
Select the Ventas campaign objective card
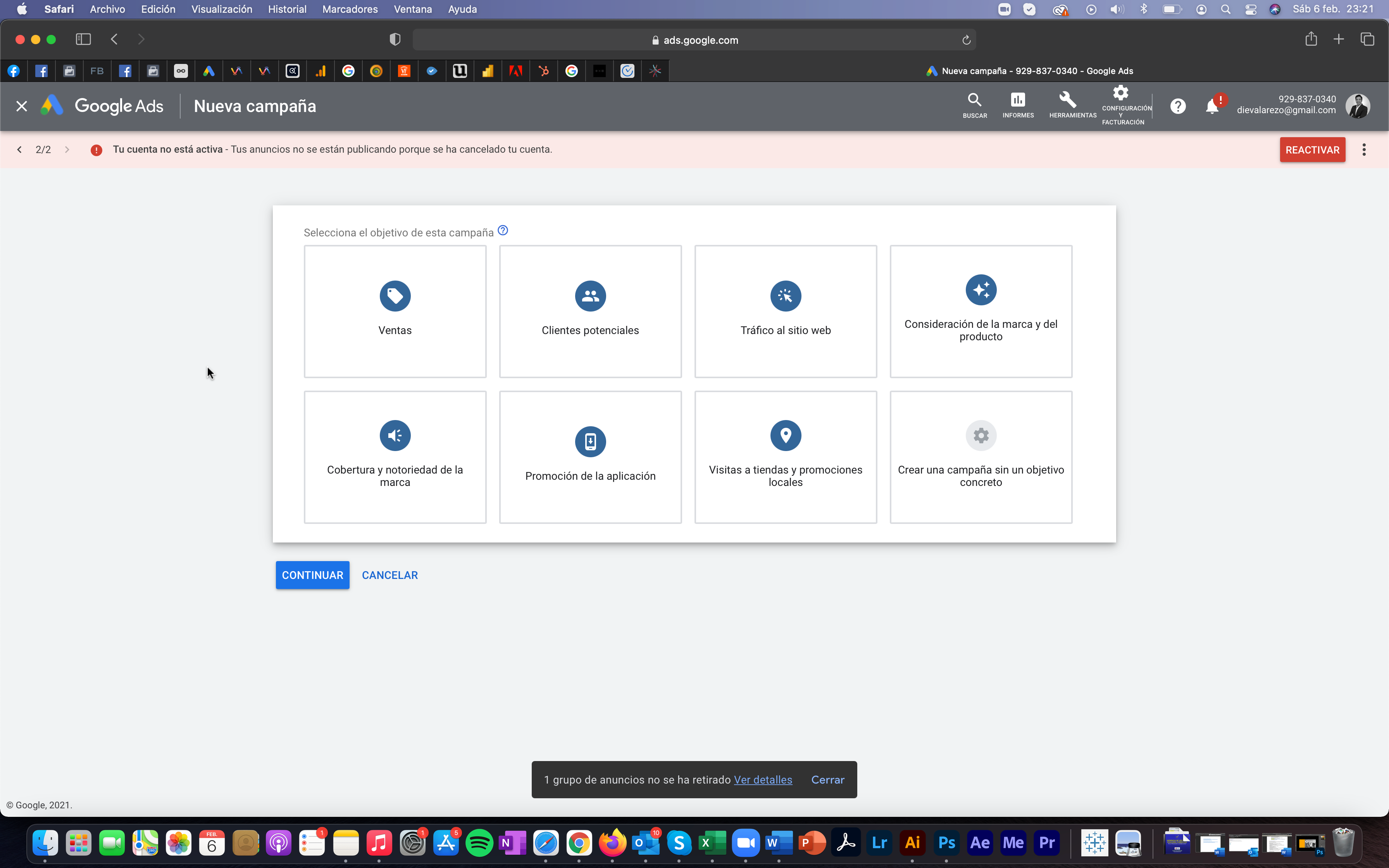(x=395, y=311)
